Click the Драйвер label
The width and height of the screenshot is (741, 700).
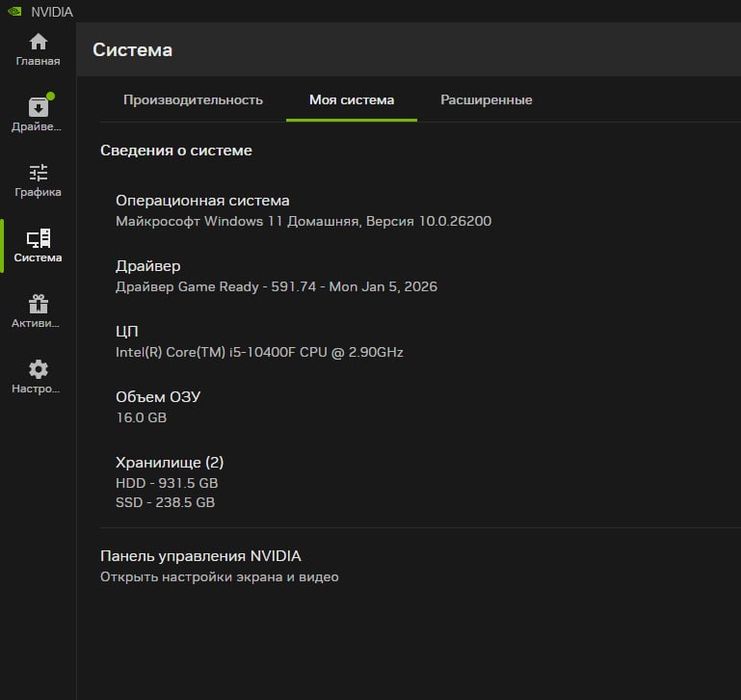tap(148, 266)
